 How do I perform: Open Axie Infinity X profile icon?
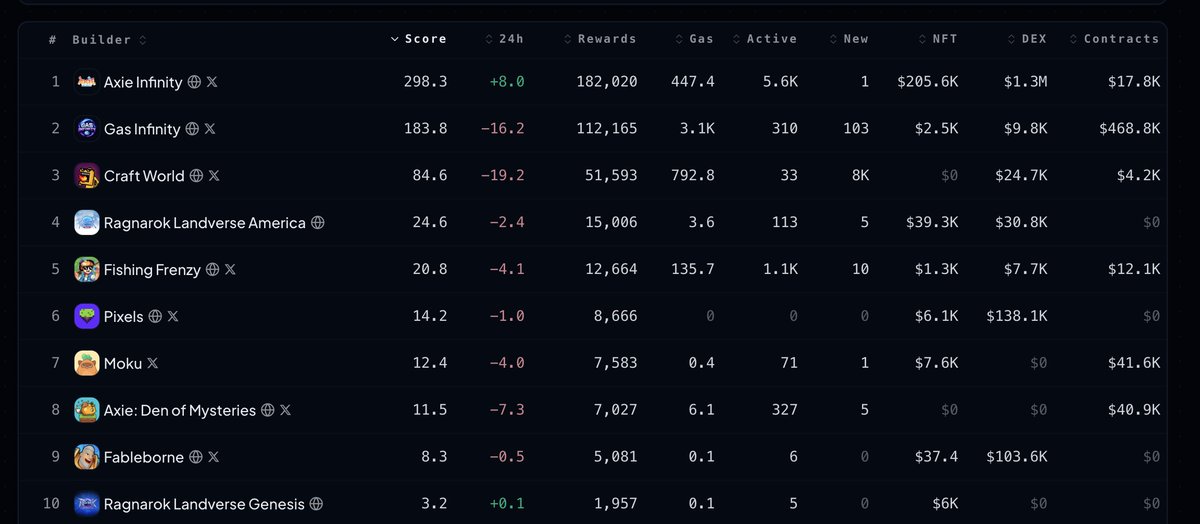click(x=212, y=82)
